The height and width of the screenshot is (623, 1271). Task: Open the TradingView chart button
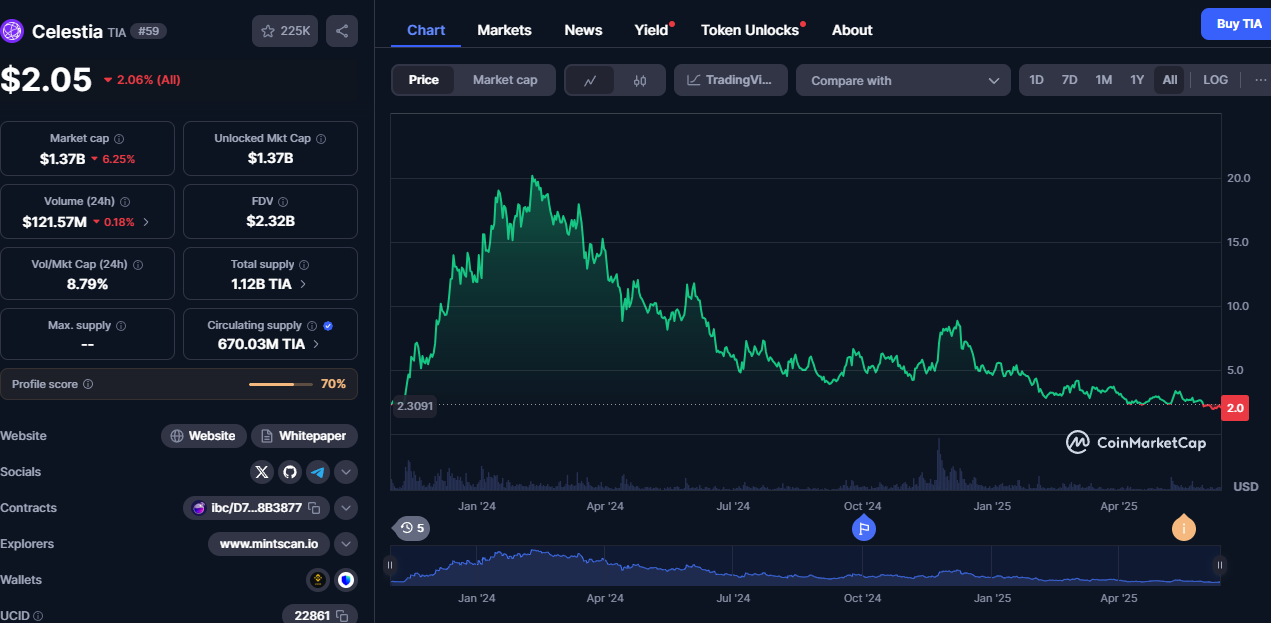(x=731, y=80)
